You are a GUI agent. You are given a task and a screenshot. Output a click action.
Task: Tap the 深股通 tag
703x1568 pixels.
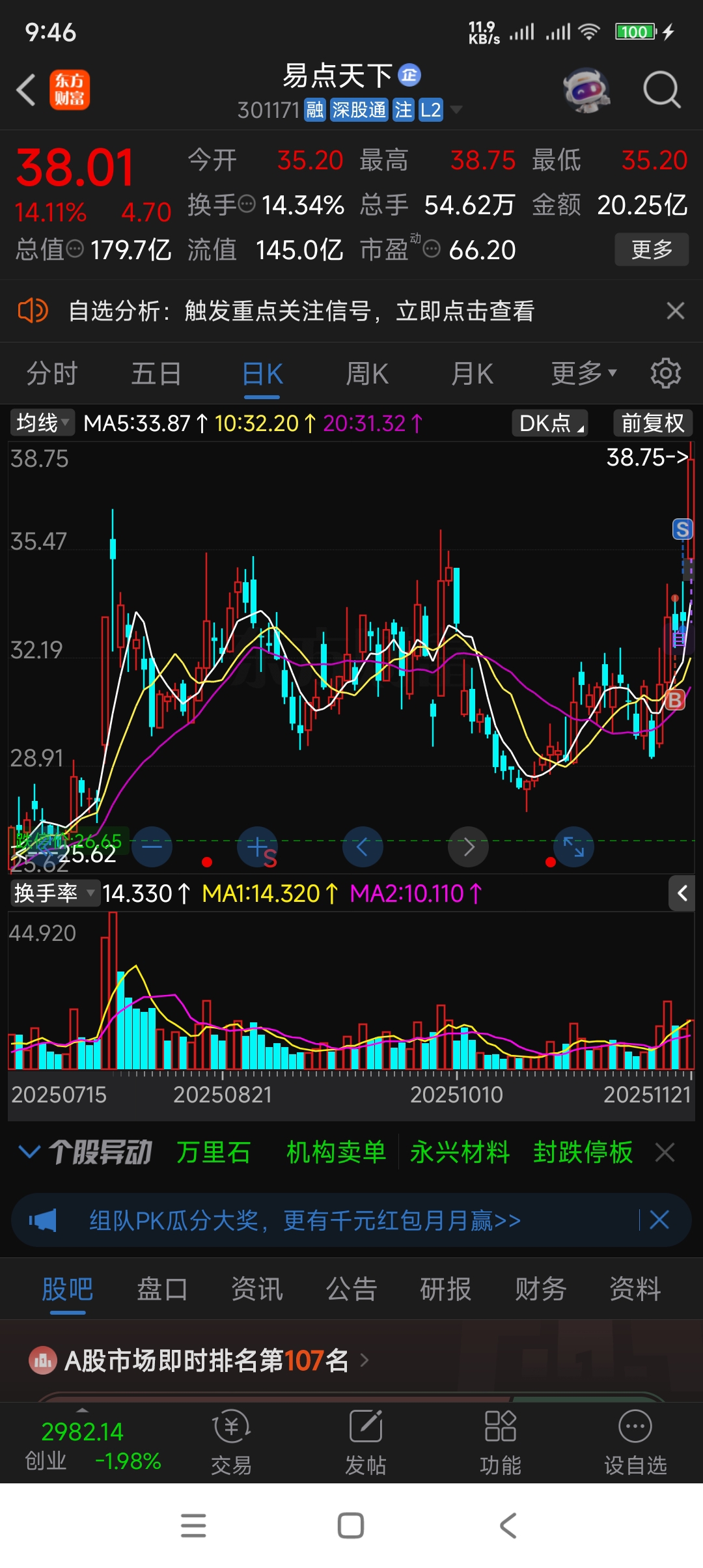[359, 110]
